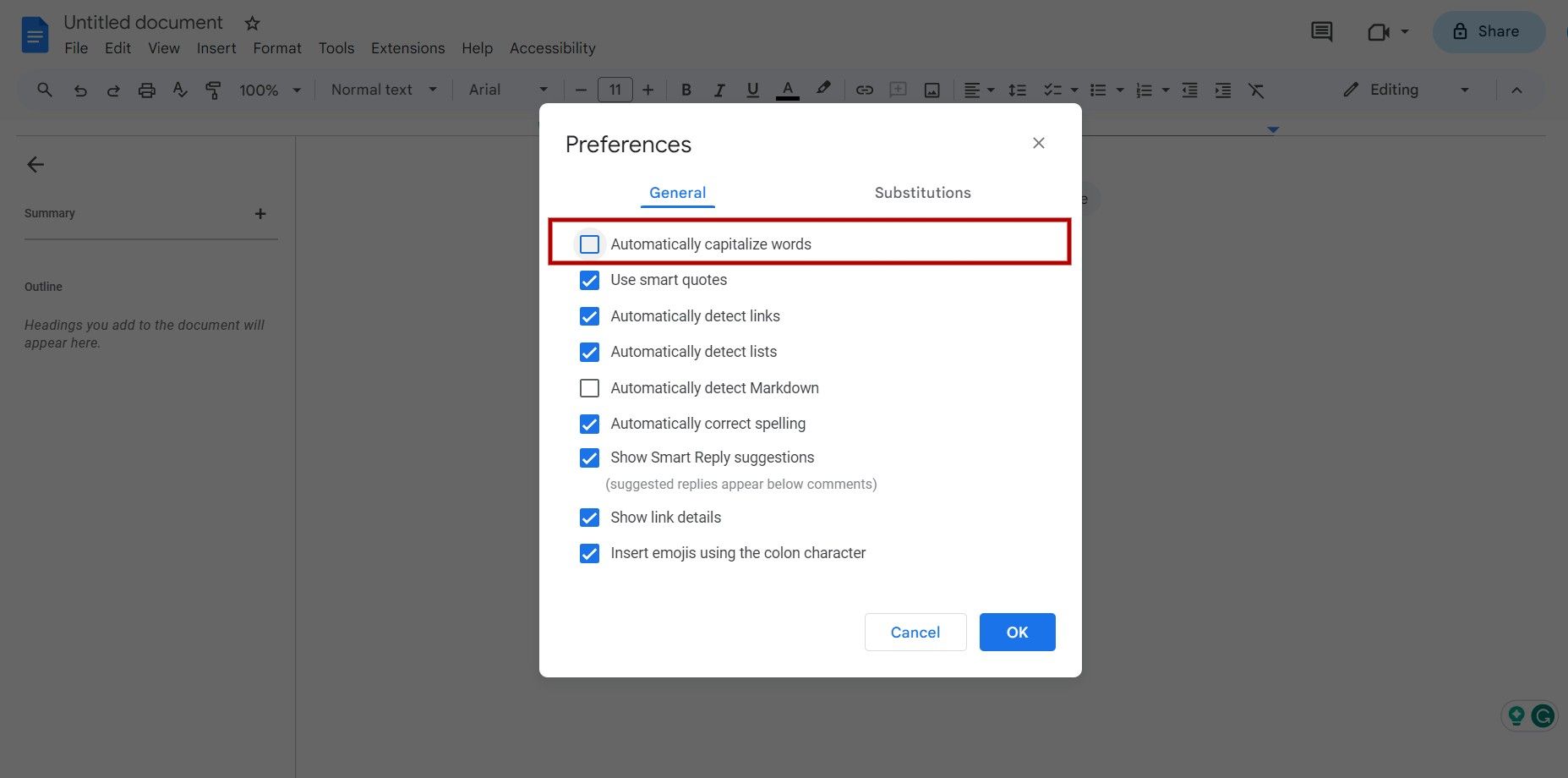Open spelling and grammar check icon
This screenshot has width=1568, height=778.
click(180, 90)
